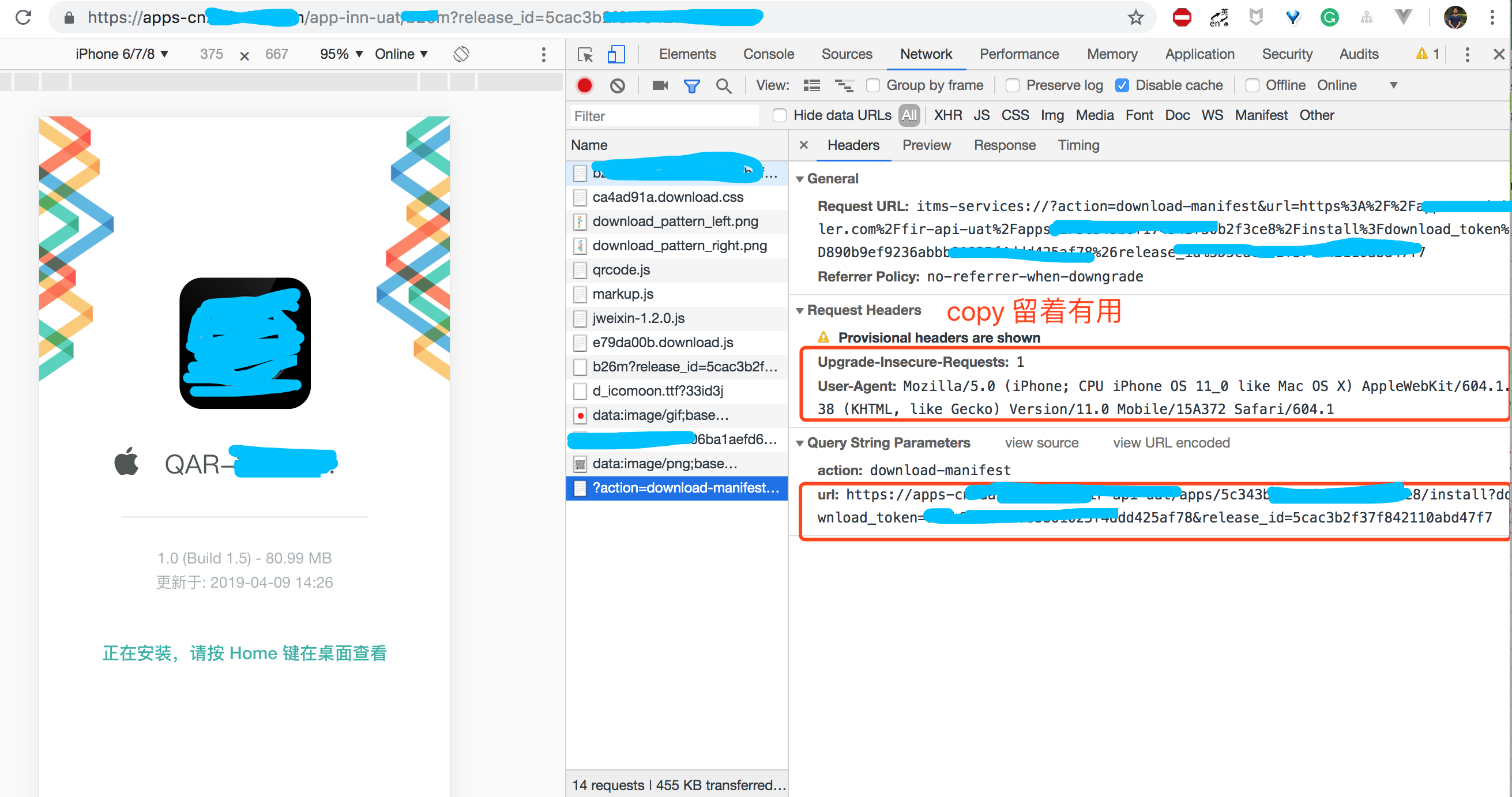This screenshot has height=797, width=1512.
Task: Reload the page with the refresh icon
Action: pos(24,18)
